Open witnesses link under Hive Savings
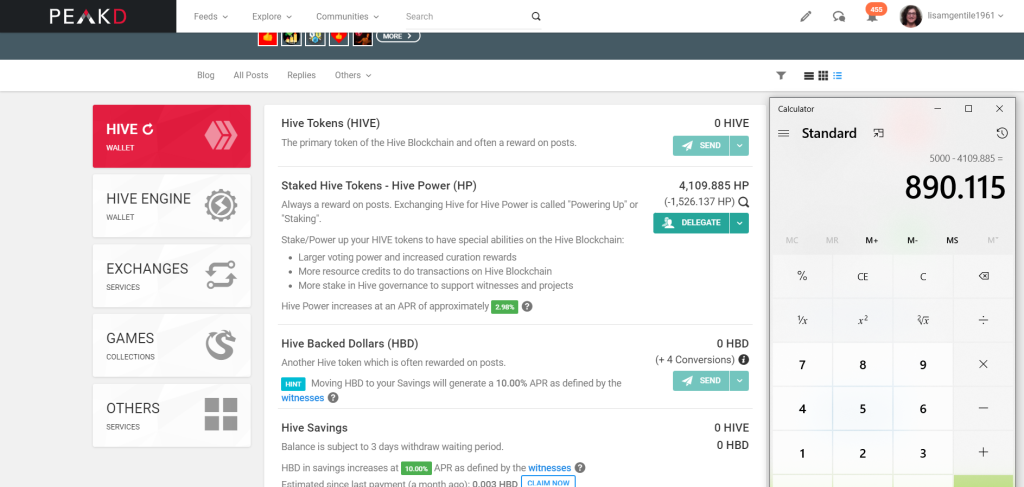 pos(549,467)
